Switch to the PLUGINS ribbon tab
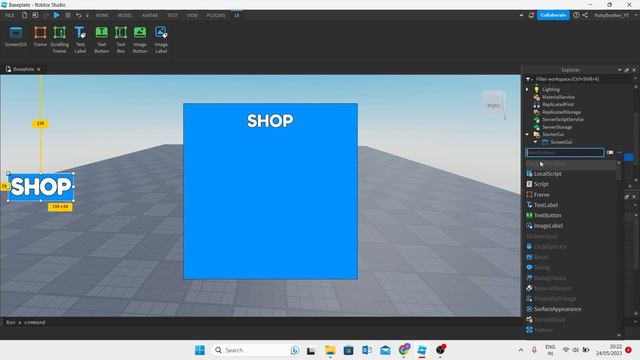 (x=216, y=15)
